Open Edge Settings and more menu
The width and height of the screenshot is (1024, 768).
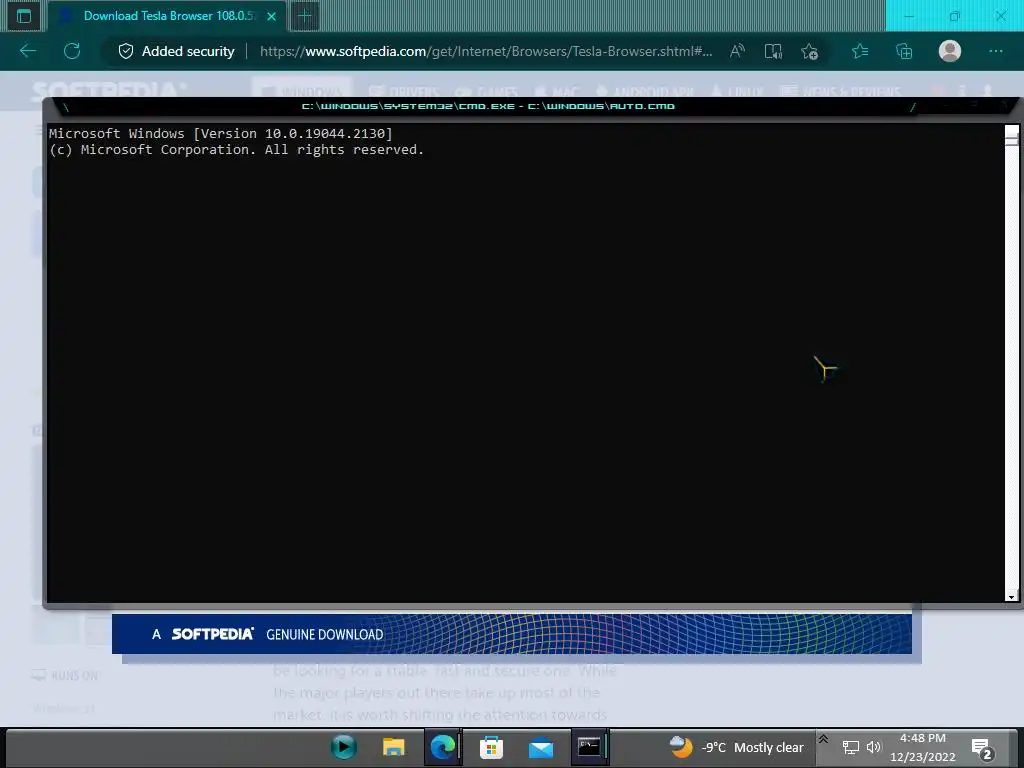point(996,51)
